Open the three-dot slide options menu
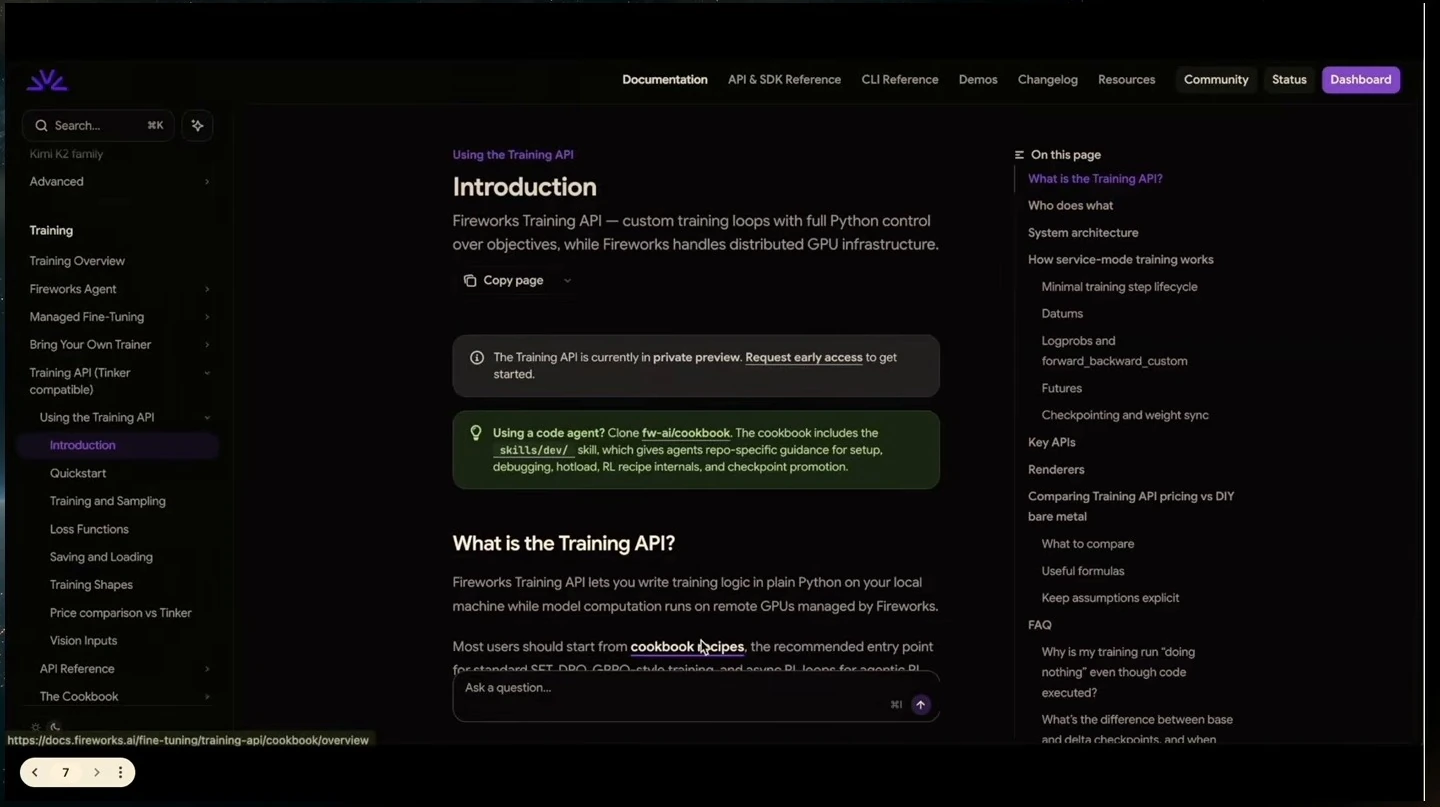1440x807 pixels. (x=120, y=773)
